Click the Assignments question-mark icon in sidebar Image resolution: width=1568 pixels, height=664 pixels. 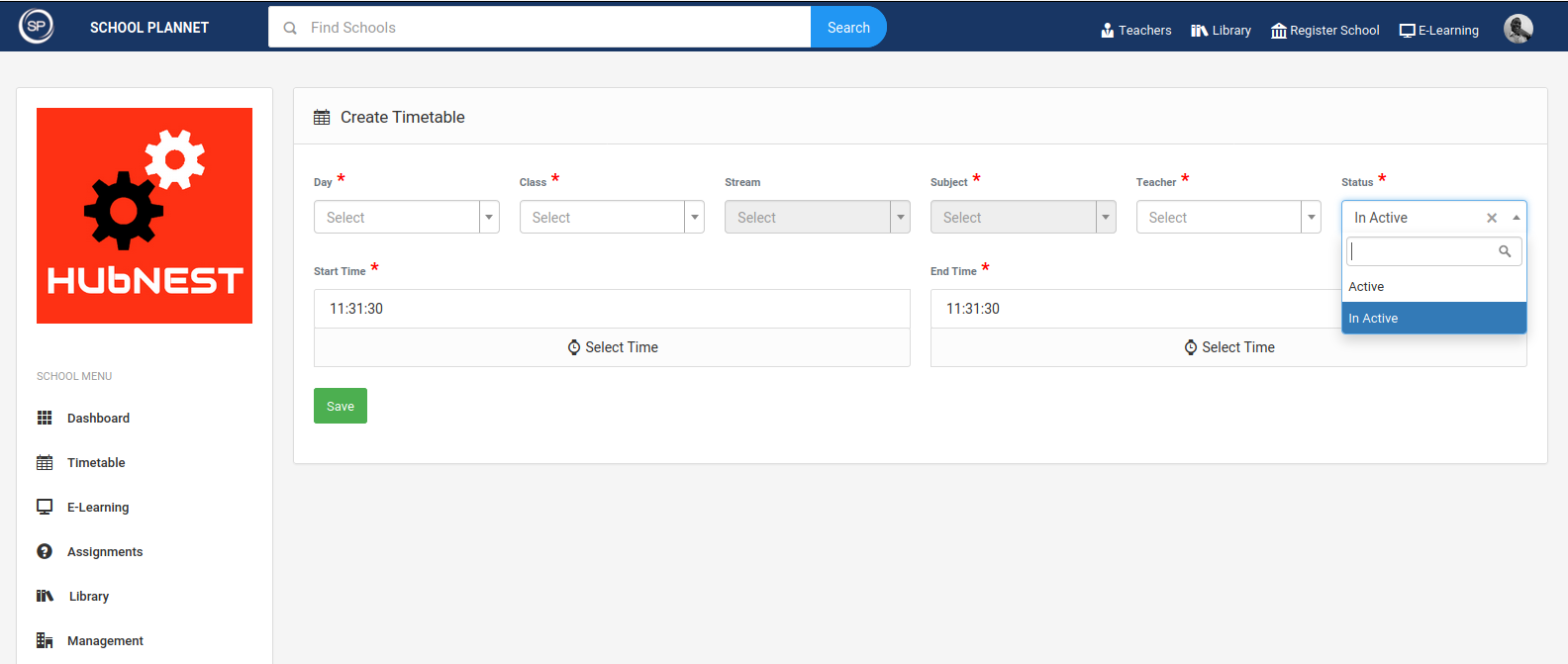click(45, 551)
